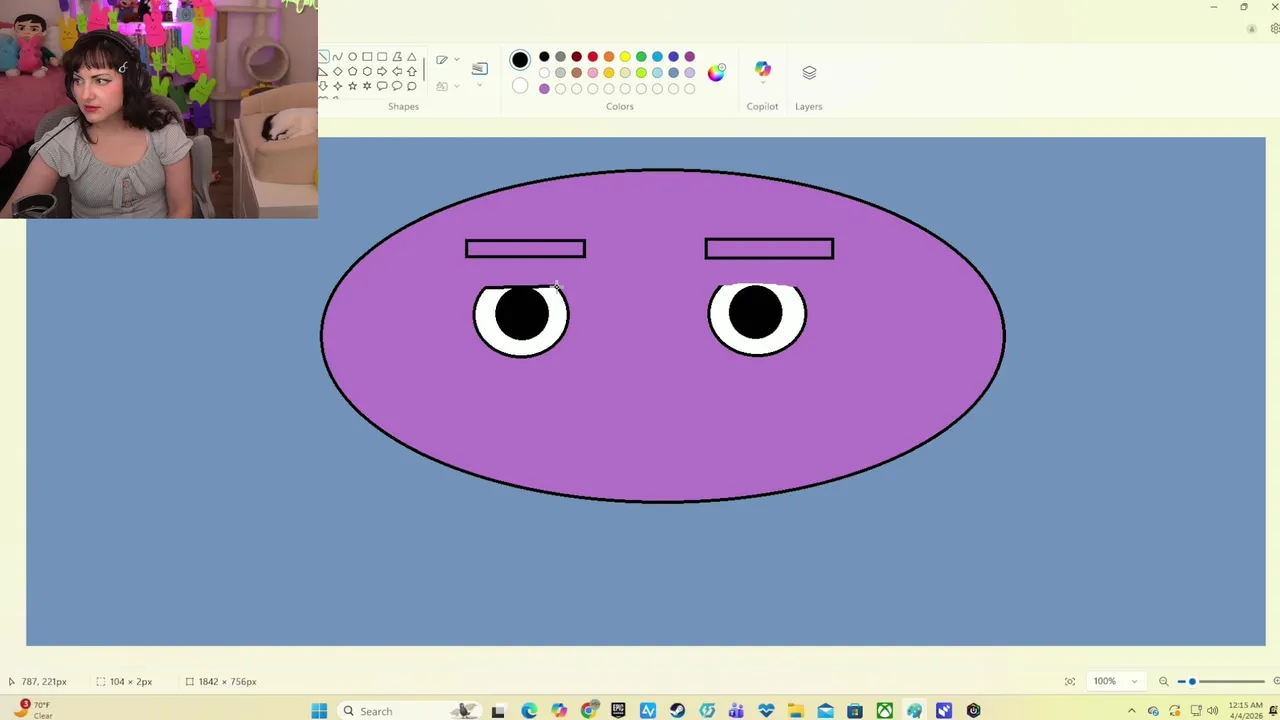
Task: Open Microsoft Edge from the taskbar
Action: click(x=529, y=711)
